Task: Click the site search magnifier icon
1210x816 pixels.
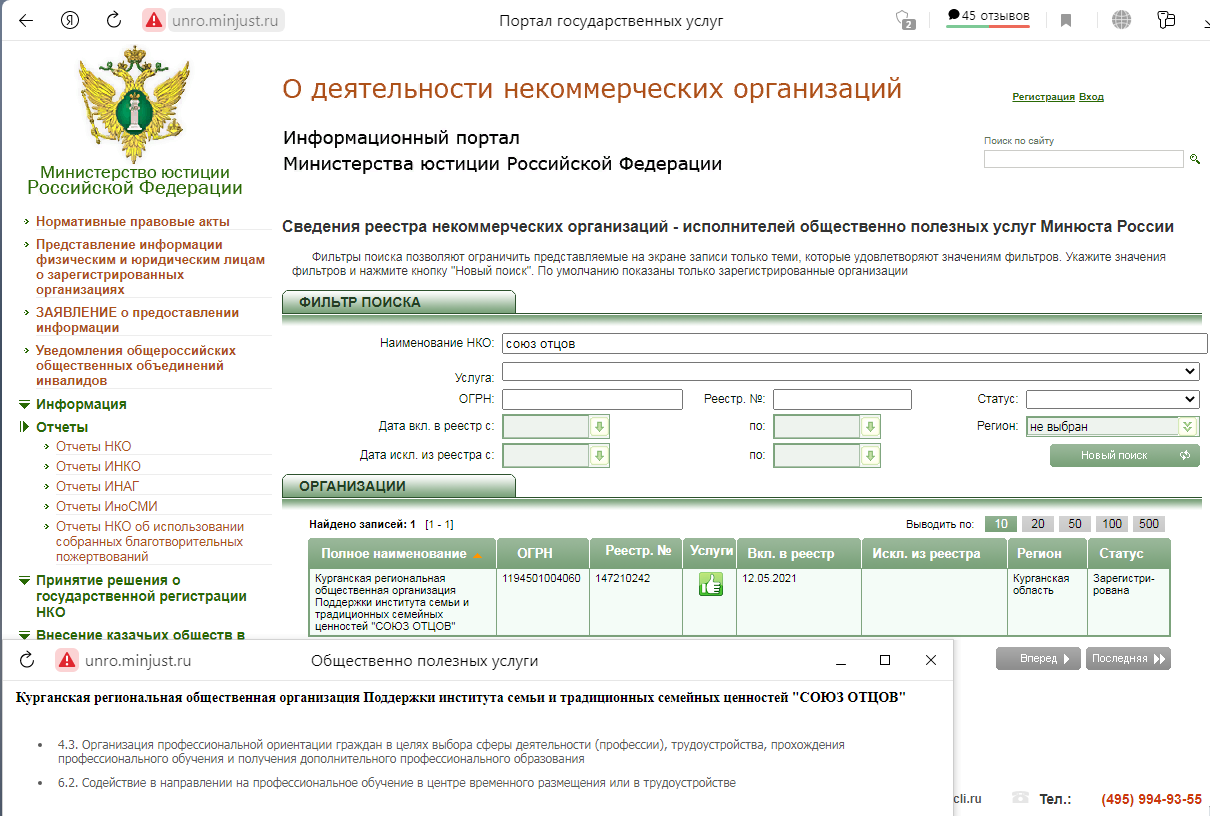Action: (x=1196, y=158)
